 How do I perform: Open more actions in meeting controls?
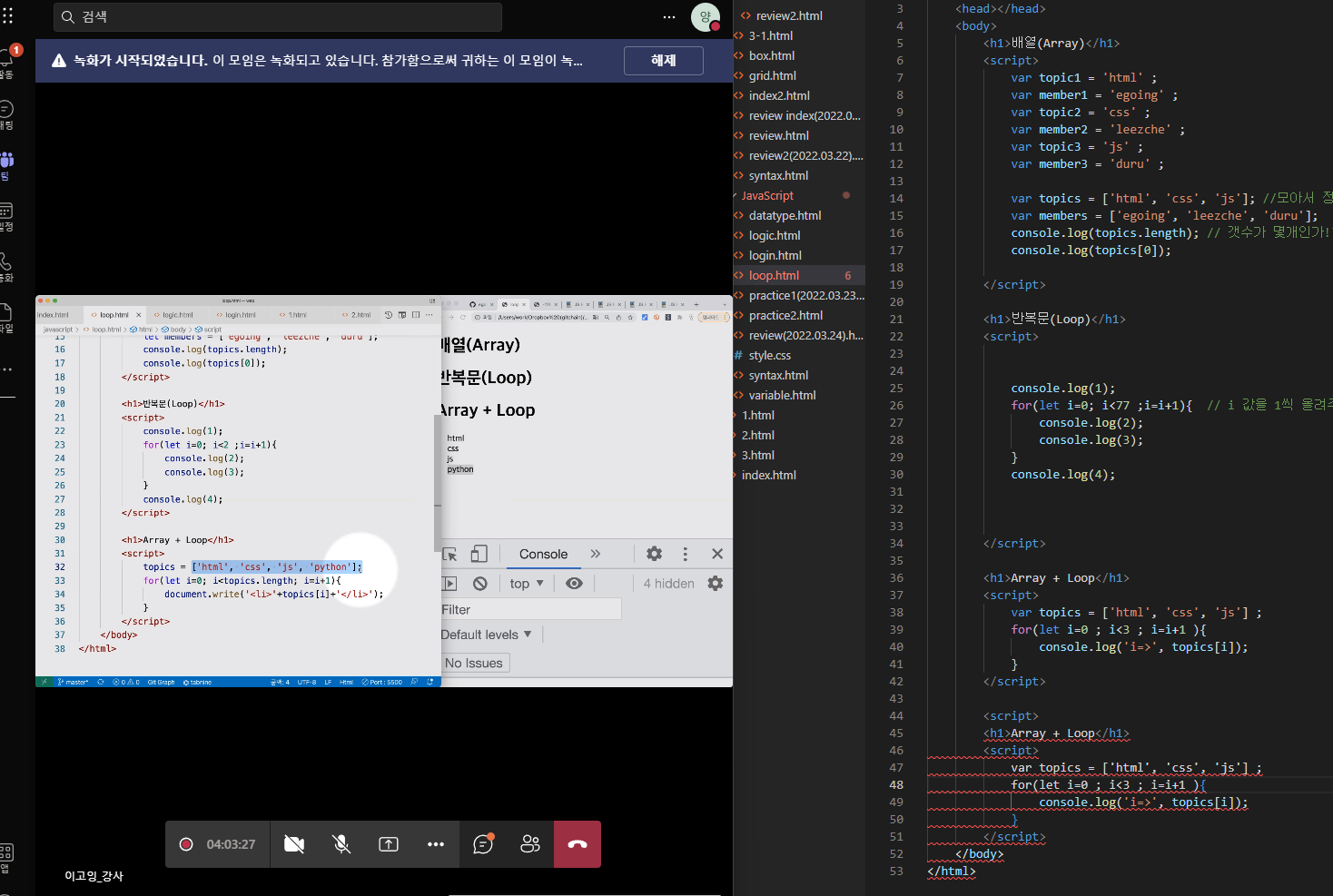[x=436, y=844]
